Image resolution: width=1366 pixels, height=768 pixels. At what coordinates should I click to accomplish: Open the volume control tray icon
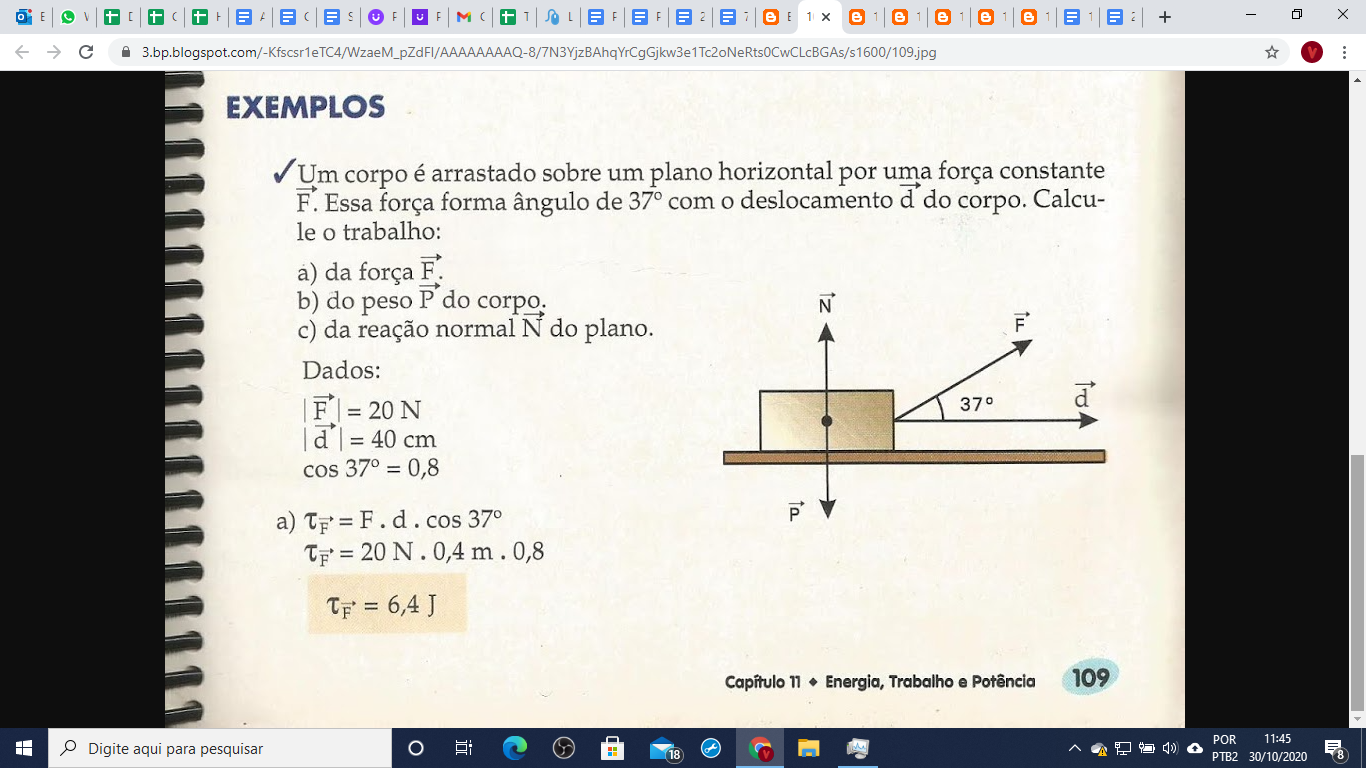(1170, 748)
